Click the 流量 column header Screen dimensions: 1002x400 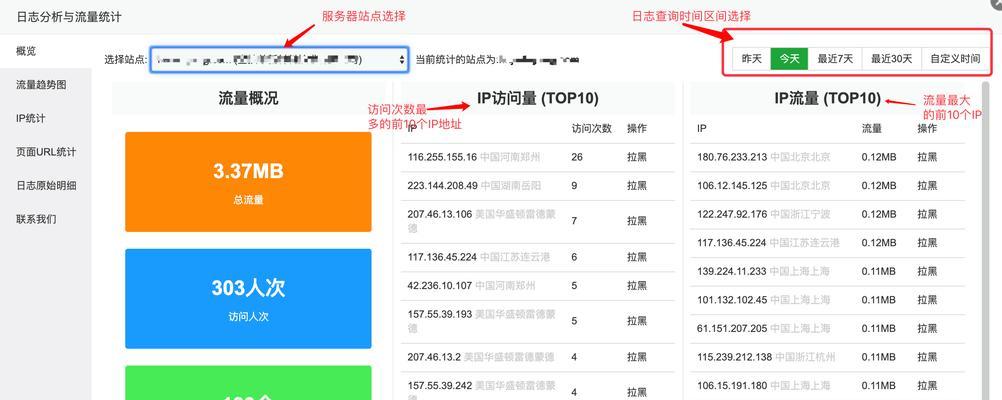pyautogui.click(x=872, y=128)
